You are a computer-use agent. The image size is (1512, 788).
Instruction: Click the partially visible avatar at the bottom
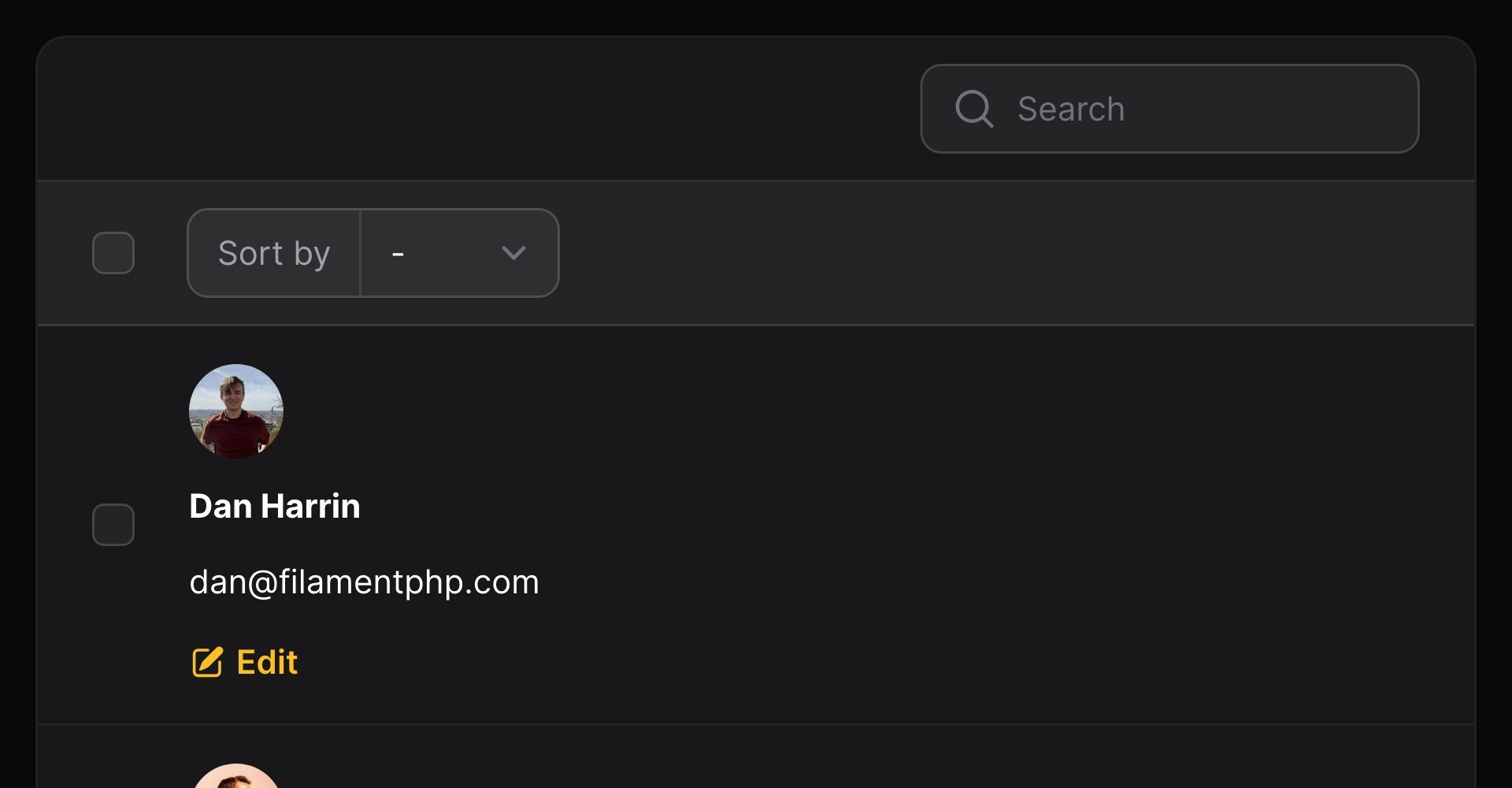(236, 775)
